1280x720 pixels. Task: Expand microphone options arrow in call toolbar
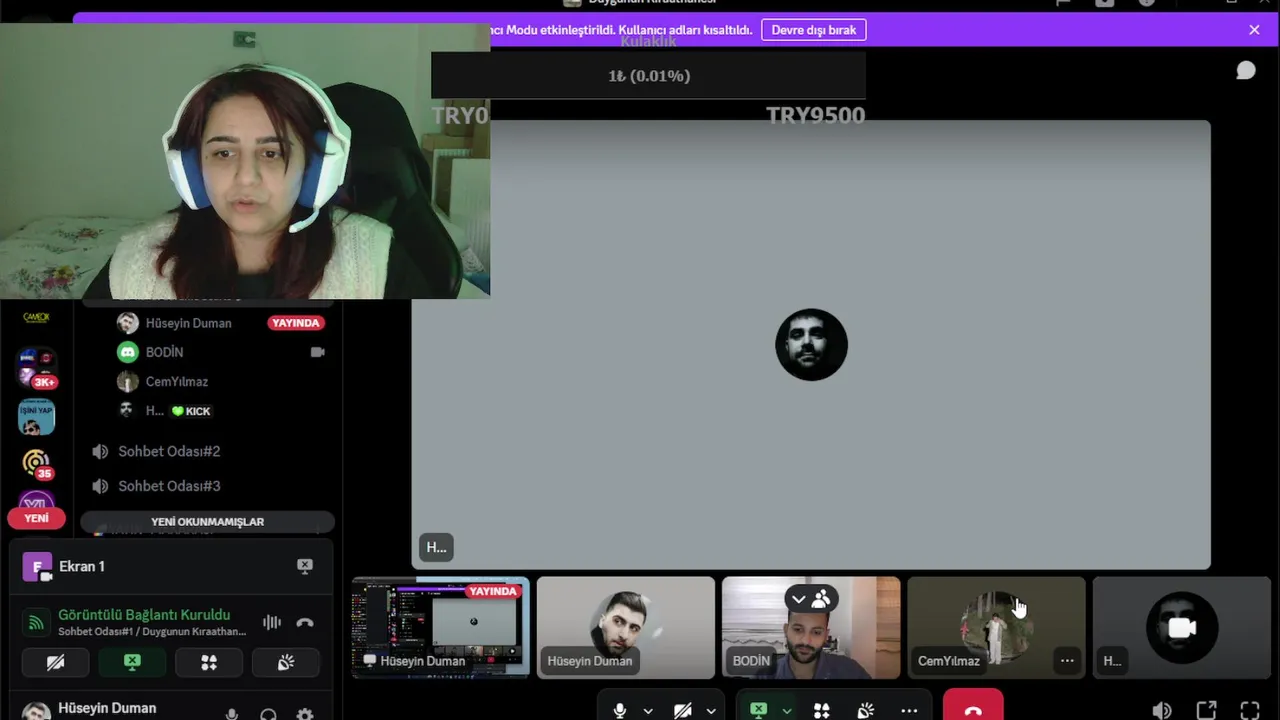[x=648, y=710]
